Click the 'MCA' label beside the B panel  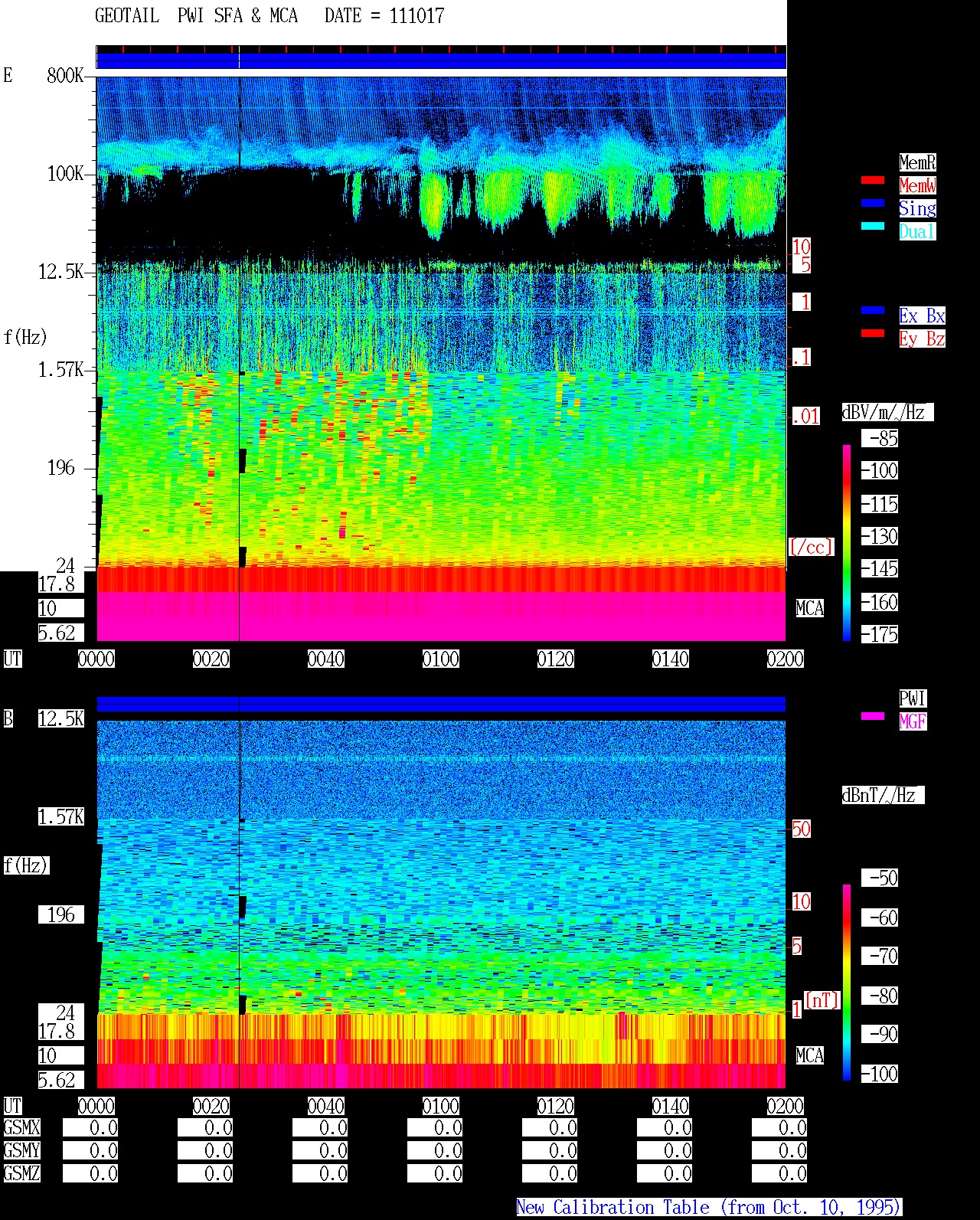pos(810,1056)
